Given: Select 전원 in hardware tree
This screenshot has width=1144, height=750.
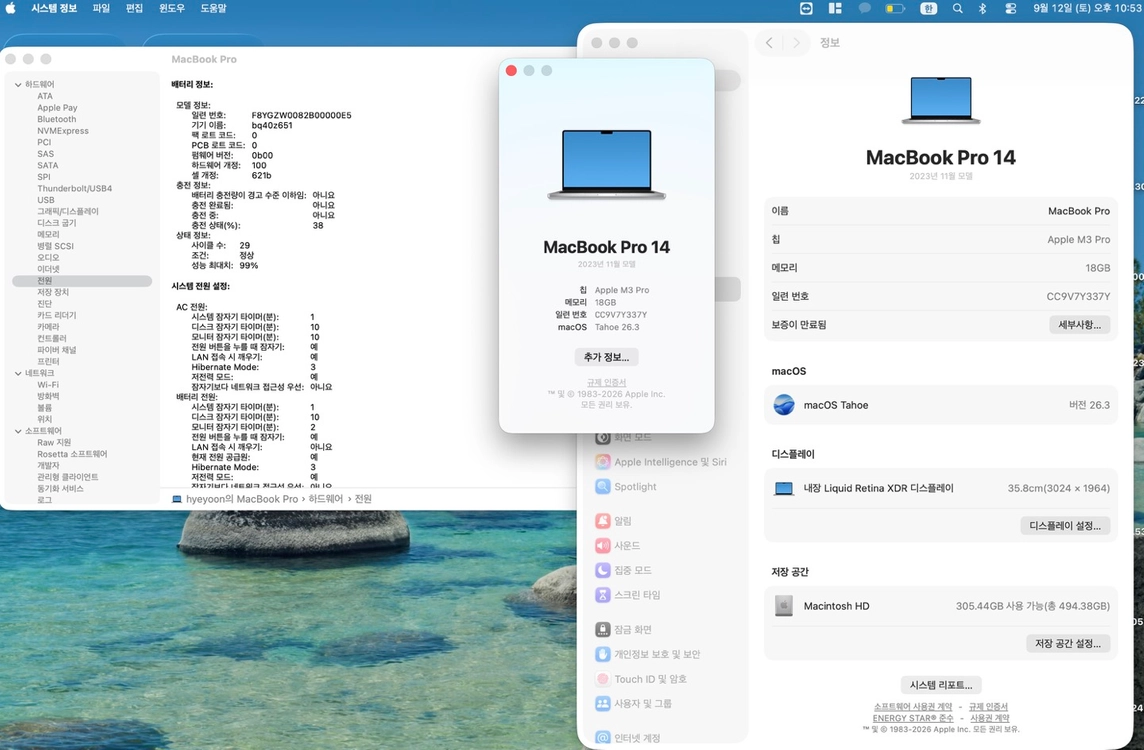Looking at the screenshot, I should click(82, 281).
